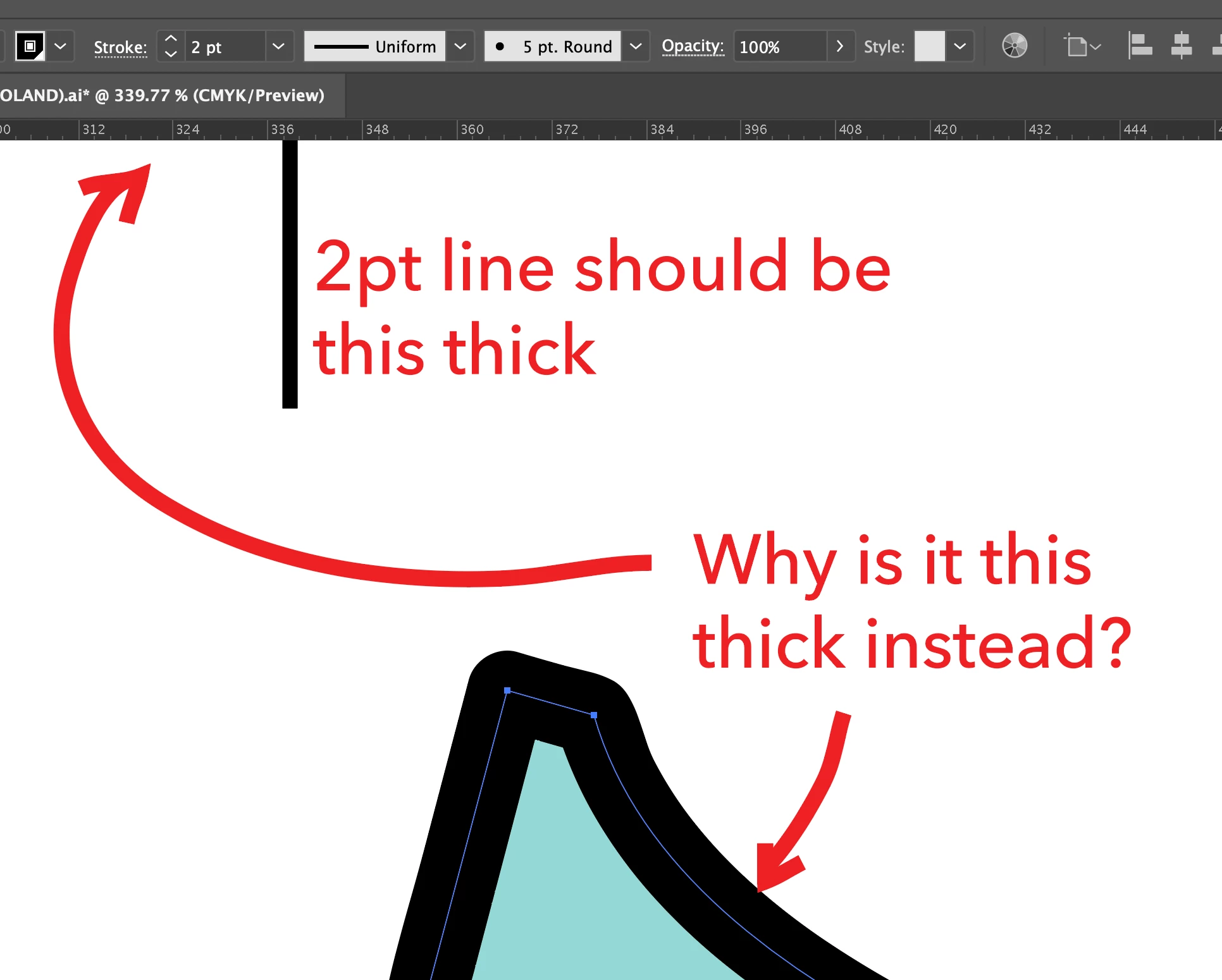Click the Horizontal Align Center icon
Screen dimensions: 1222x980
point(1181,46)
